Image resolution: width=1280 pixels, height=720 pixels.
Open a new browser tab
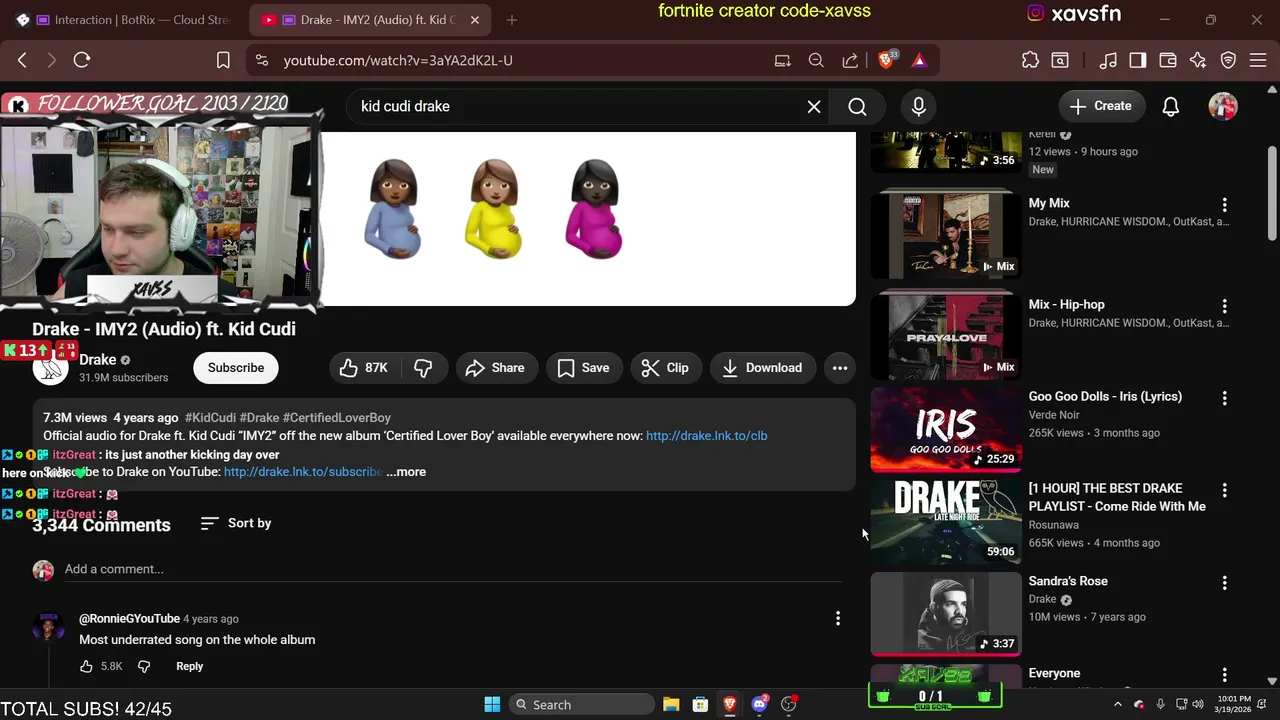pyautogui.click(x=512, y=20)
